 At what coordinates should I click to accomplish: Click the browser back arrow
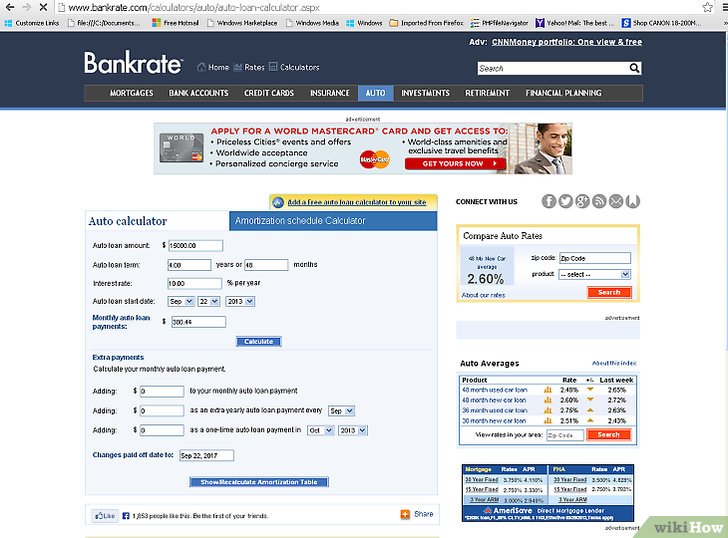point(10,7)
